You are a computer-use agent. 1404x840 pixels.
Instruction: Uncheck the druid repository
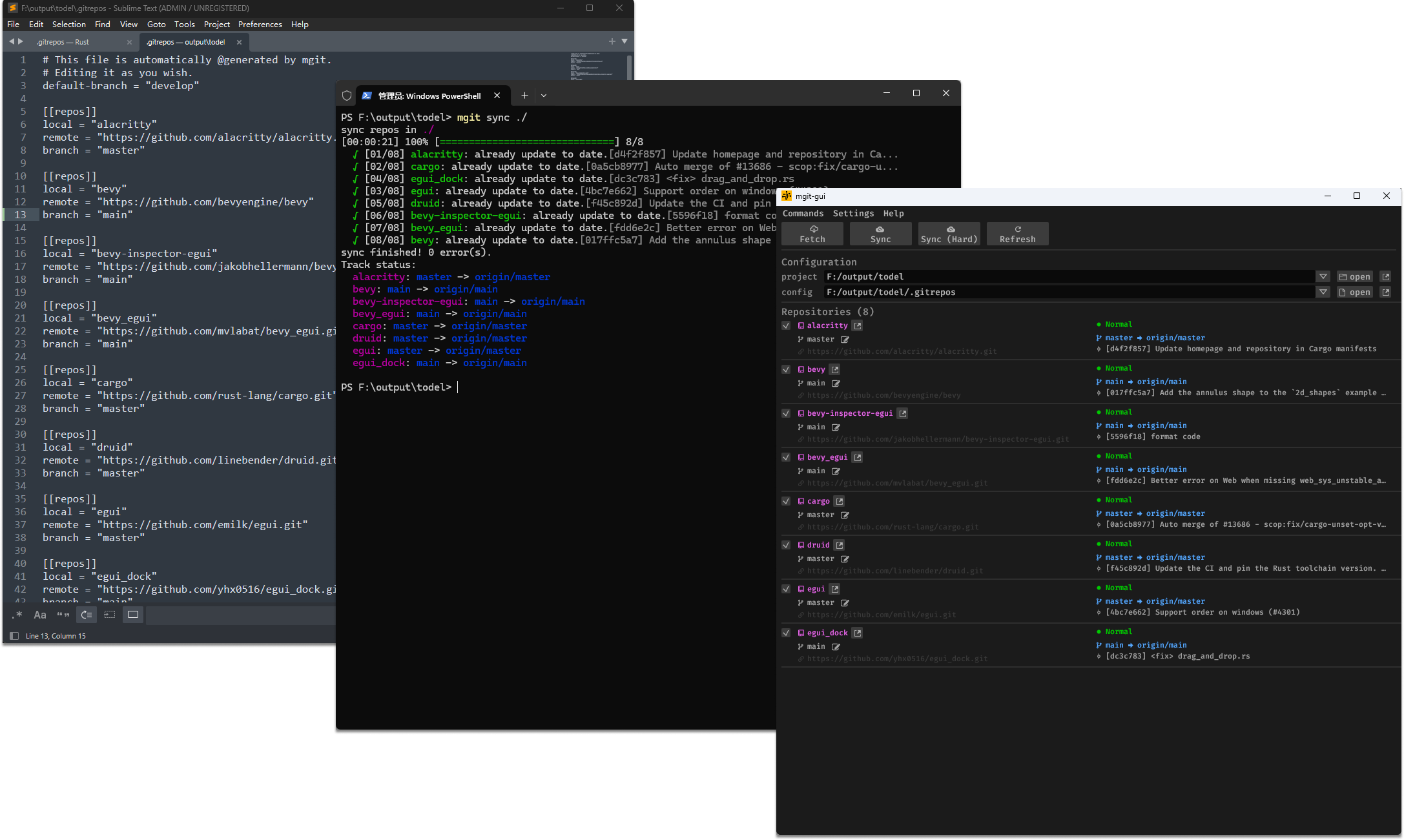786,546
